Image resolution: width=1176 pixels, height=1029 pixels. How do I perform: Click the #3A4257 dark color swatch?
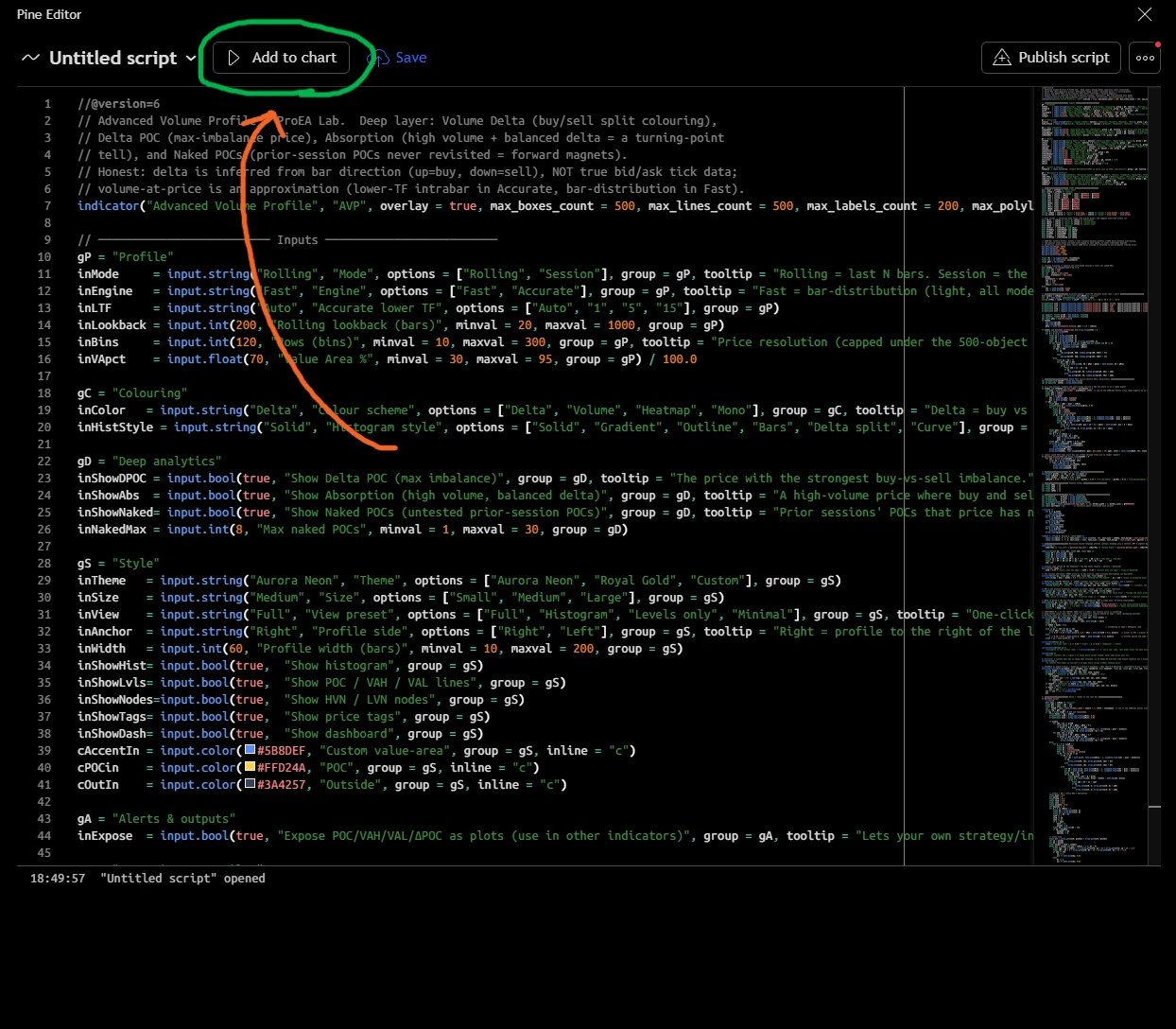coord(251,784)
